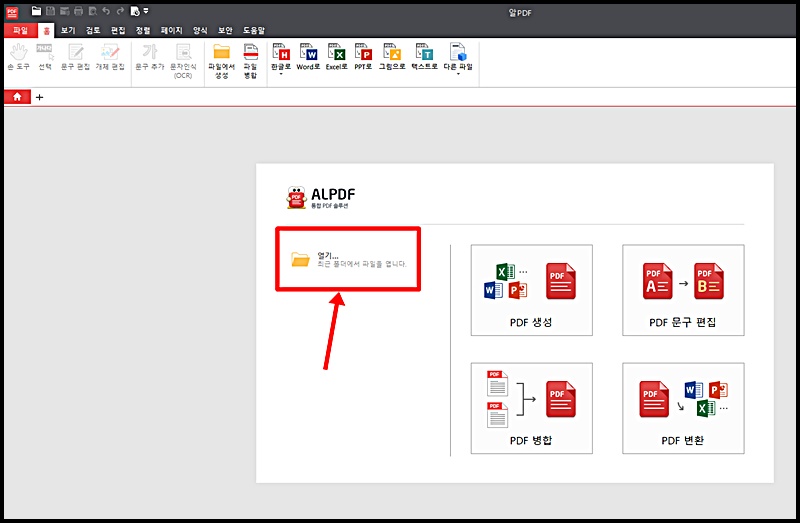This screenshot has width=800, height=523.
Task: Click the 문구 편집 text edit tool
Action: point(76,57)
